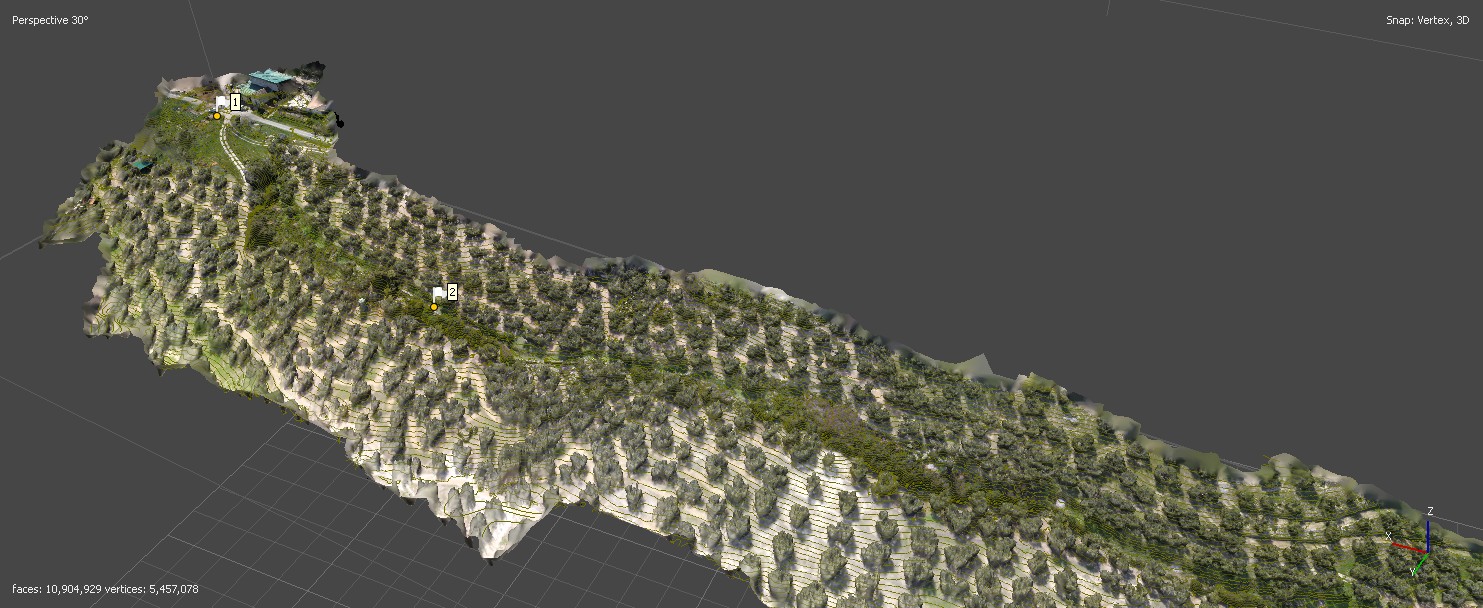1483x608 pixels.
Task: Click the white flag of marker 2
Action: point(438,293)
